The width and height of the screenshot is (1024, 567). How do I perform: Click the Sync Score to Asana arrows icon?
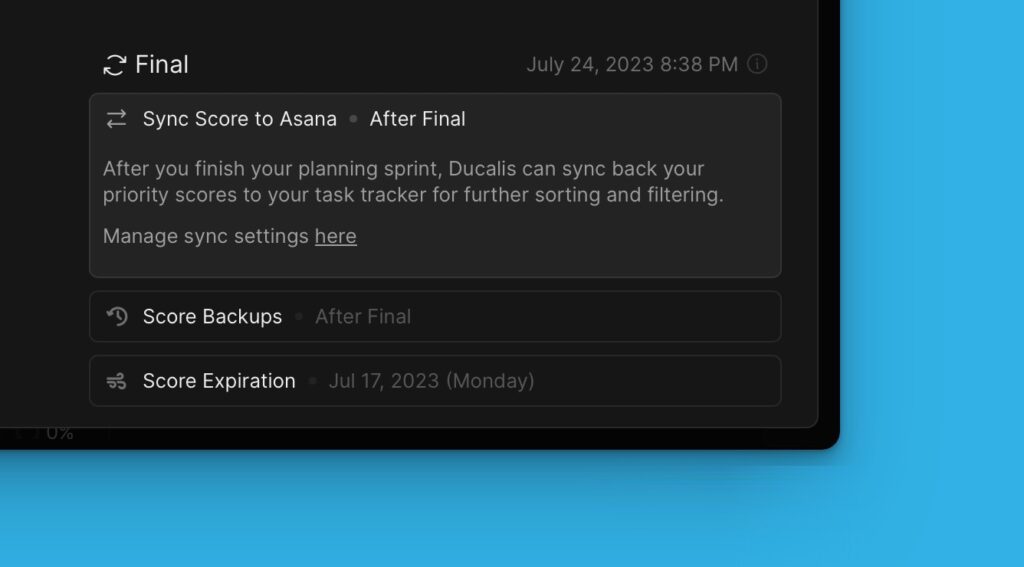coord(116,119)
